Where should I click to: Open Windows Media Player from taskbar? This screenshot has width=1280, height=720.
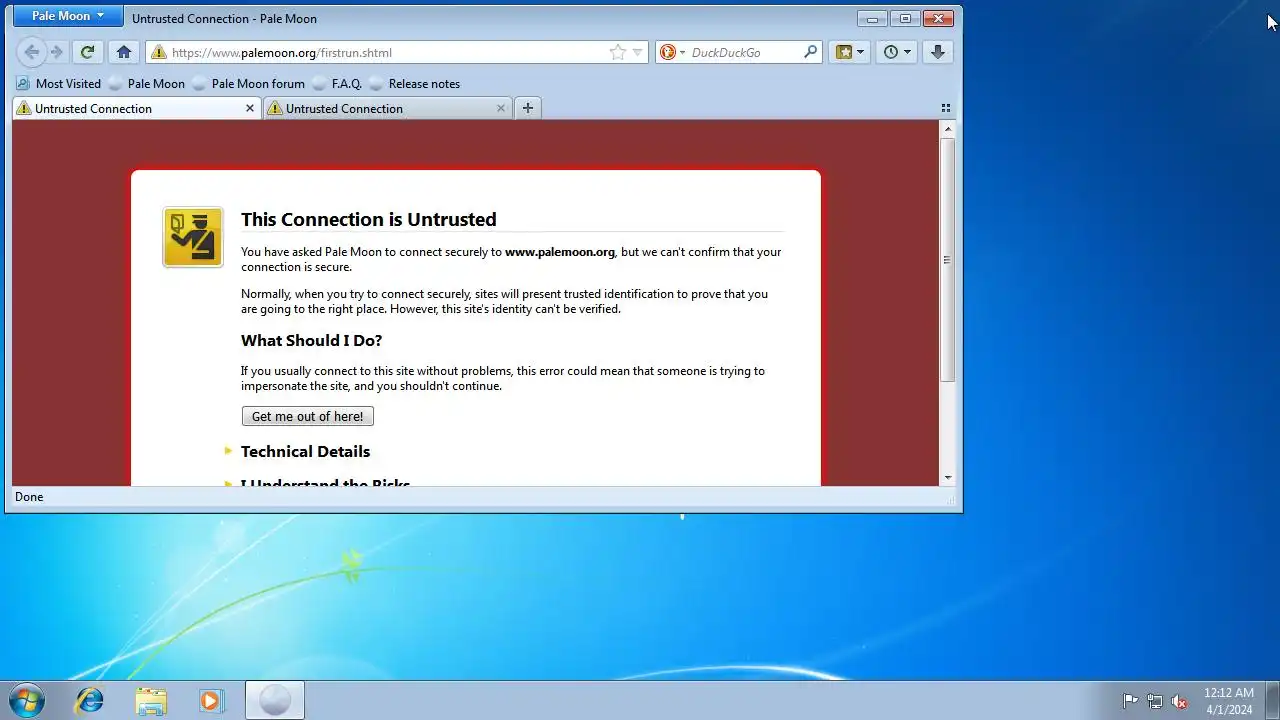pos(211,700)
